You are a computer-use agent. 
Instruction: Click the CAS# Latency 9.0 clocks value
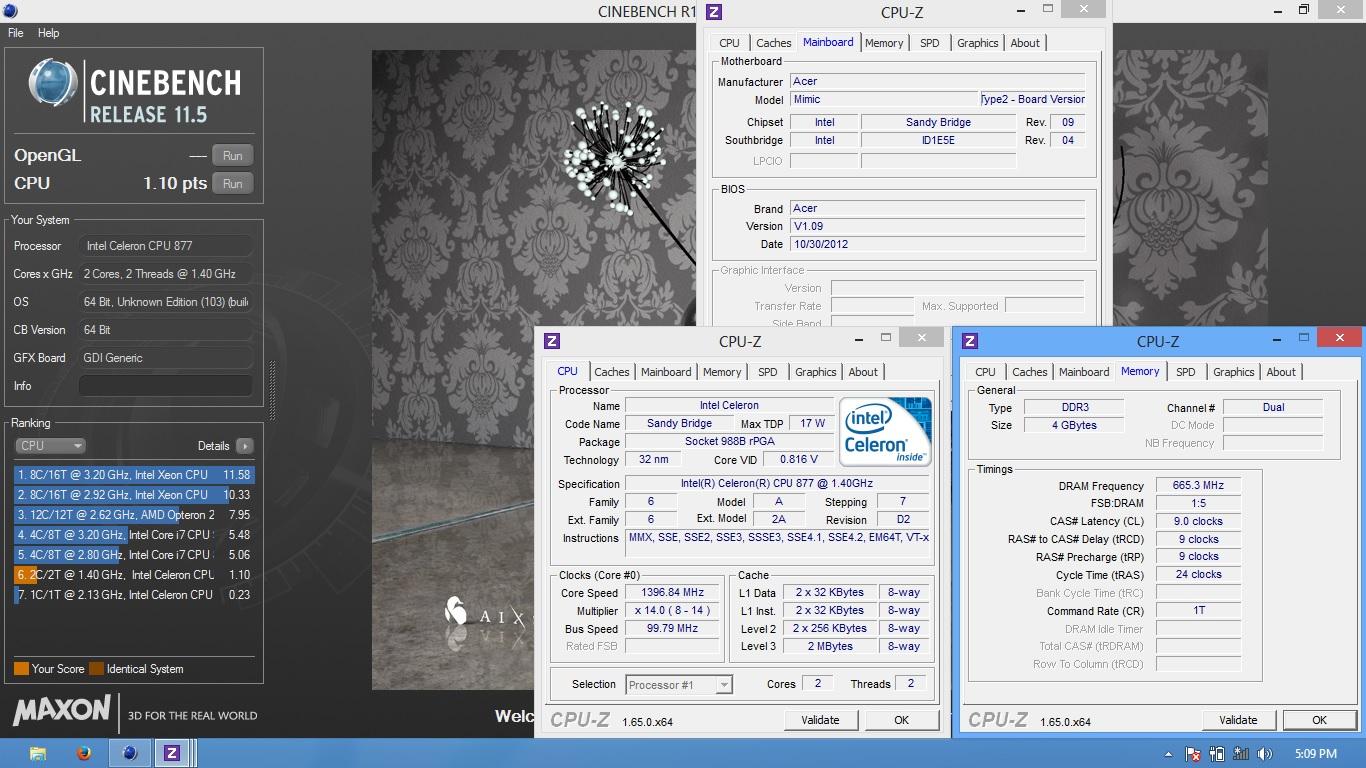[1198, 521]
